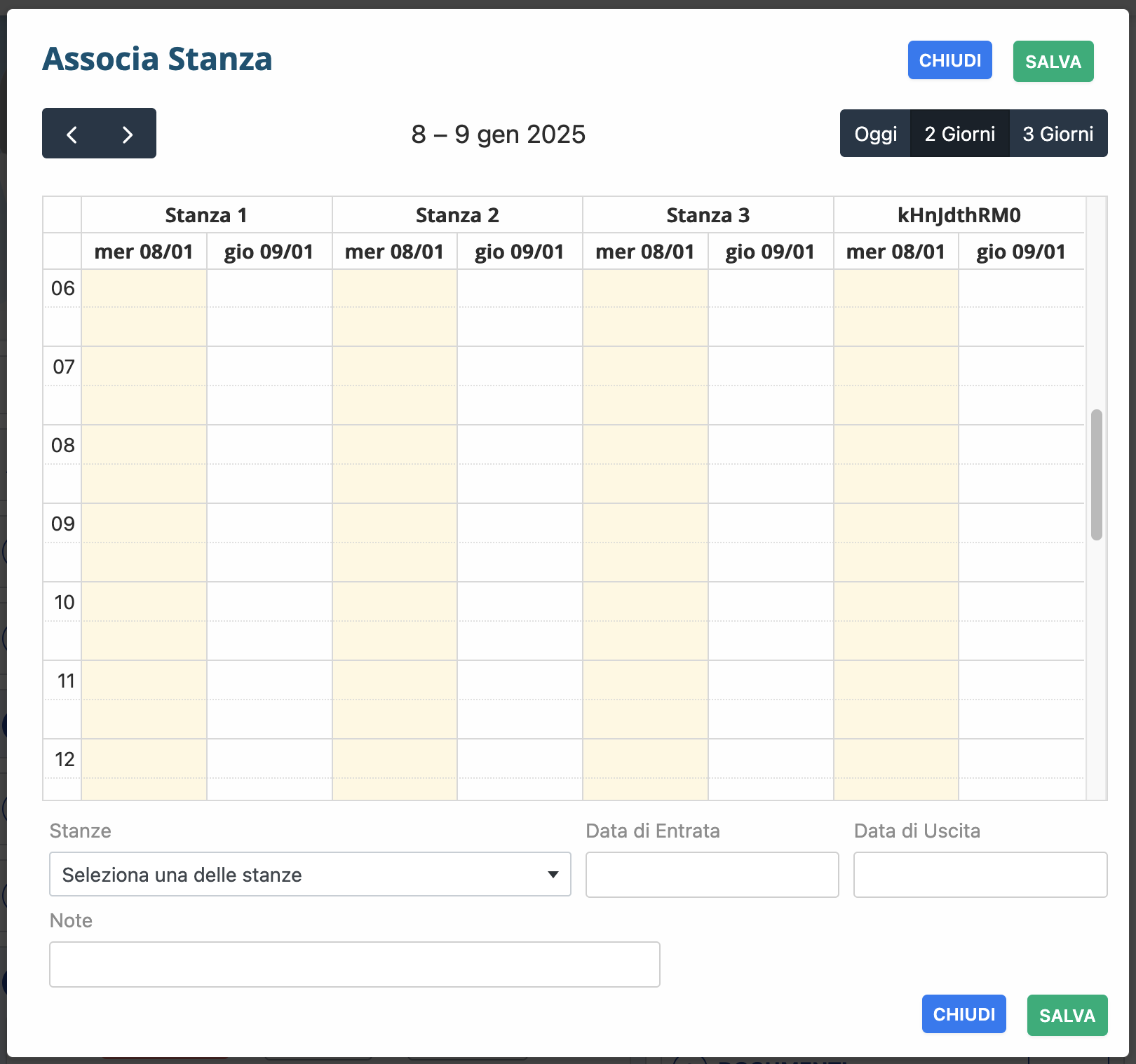1136x1064 pixels.
Task: Click the bottom CHIUDI button
Action: tap(963, 1014)
